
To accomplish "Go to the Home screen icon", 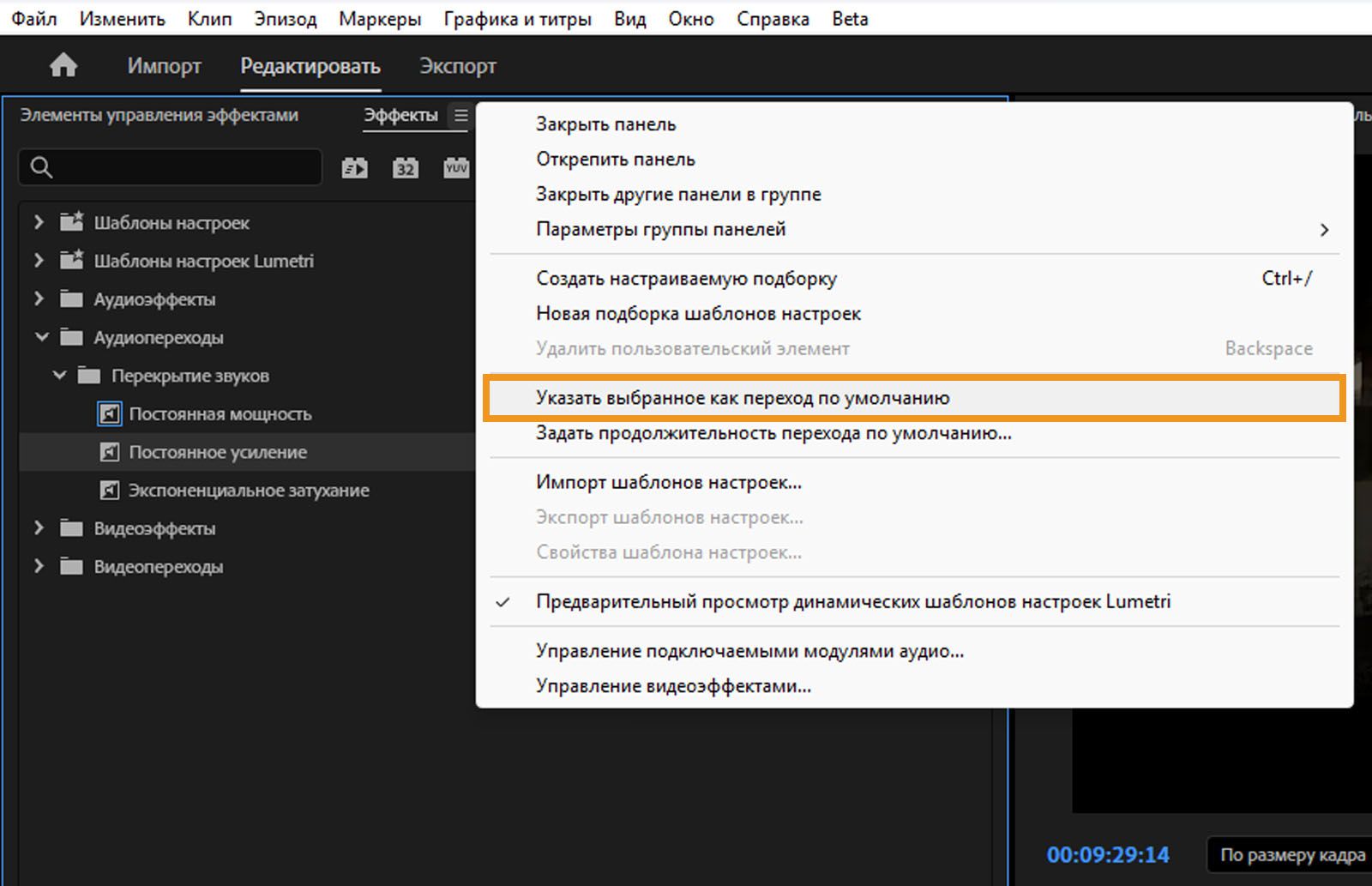I will pos(63,65).
